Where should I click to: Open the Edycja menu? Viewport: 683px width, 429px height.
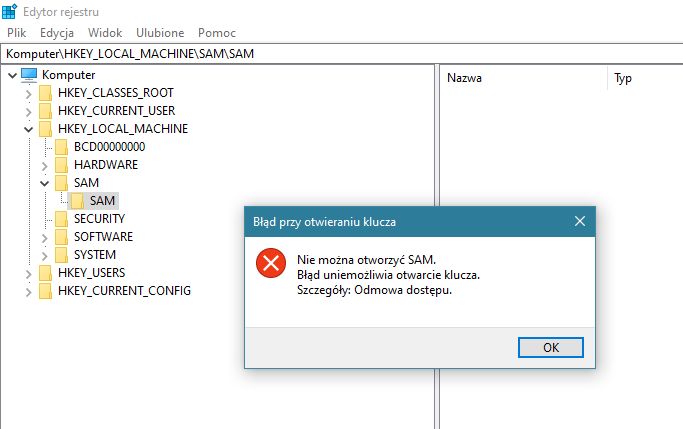coord(57,33)
